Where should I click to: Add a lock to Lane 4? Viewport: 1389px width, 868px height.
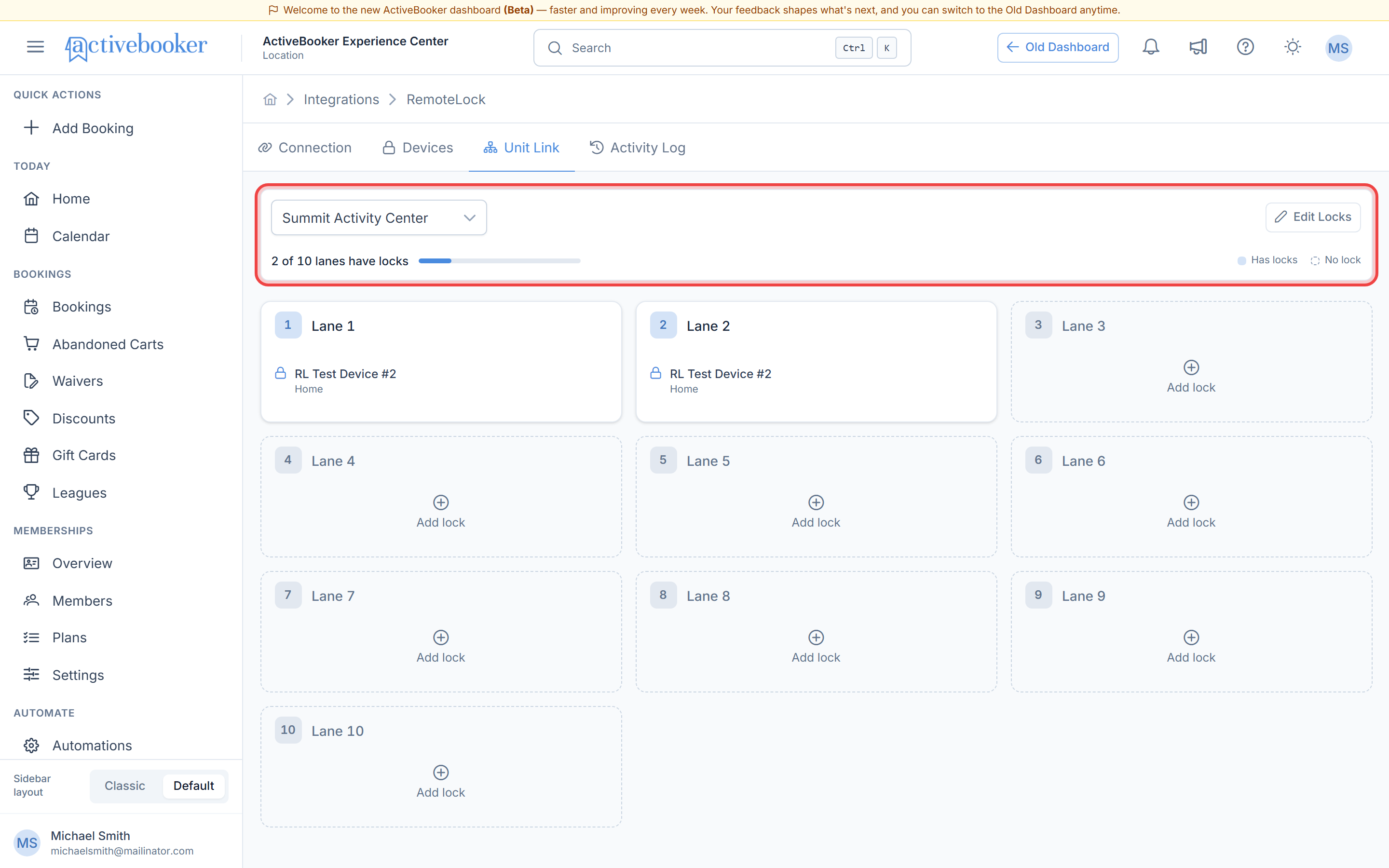click(x=441, y=512)
